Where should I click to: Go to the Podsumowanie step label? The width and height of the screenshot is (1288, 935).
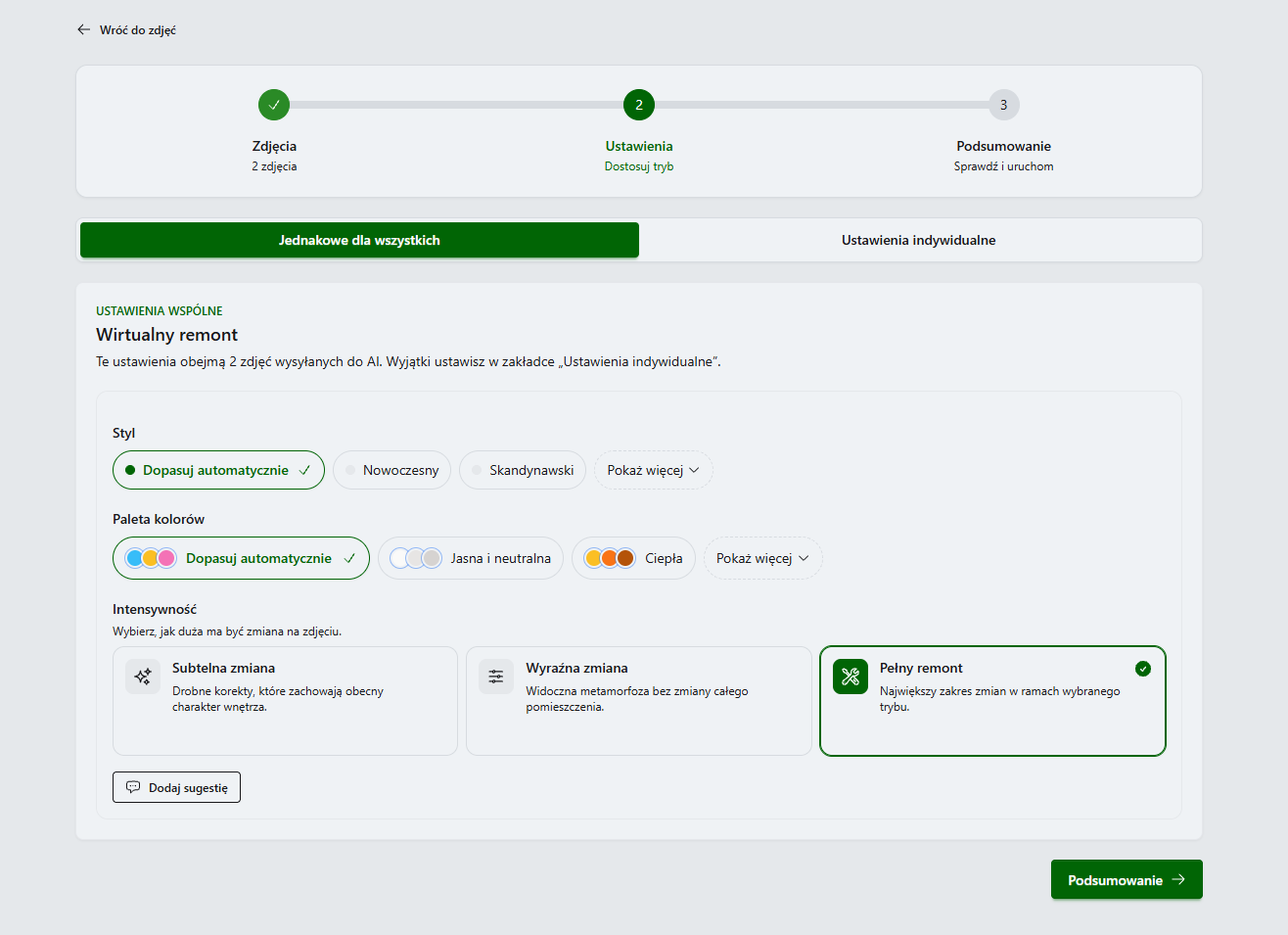pos(1004,146)
